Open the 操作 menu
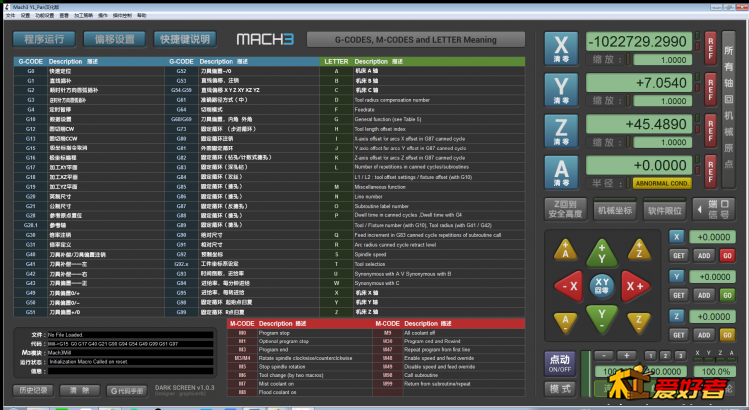The image size is (749, 410). point(103,16)
